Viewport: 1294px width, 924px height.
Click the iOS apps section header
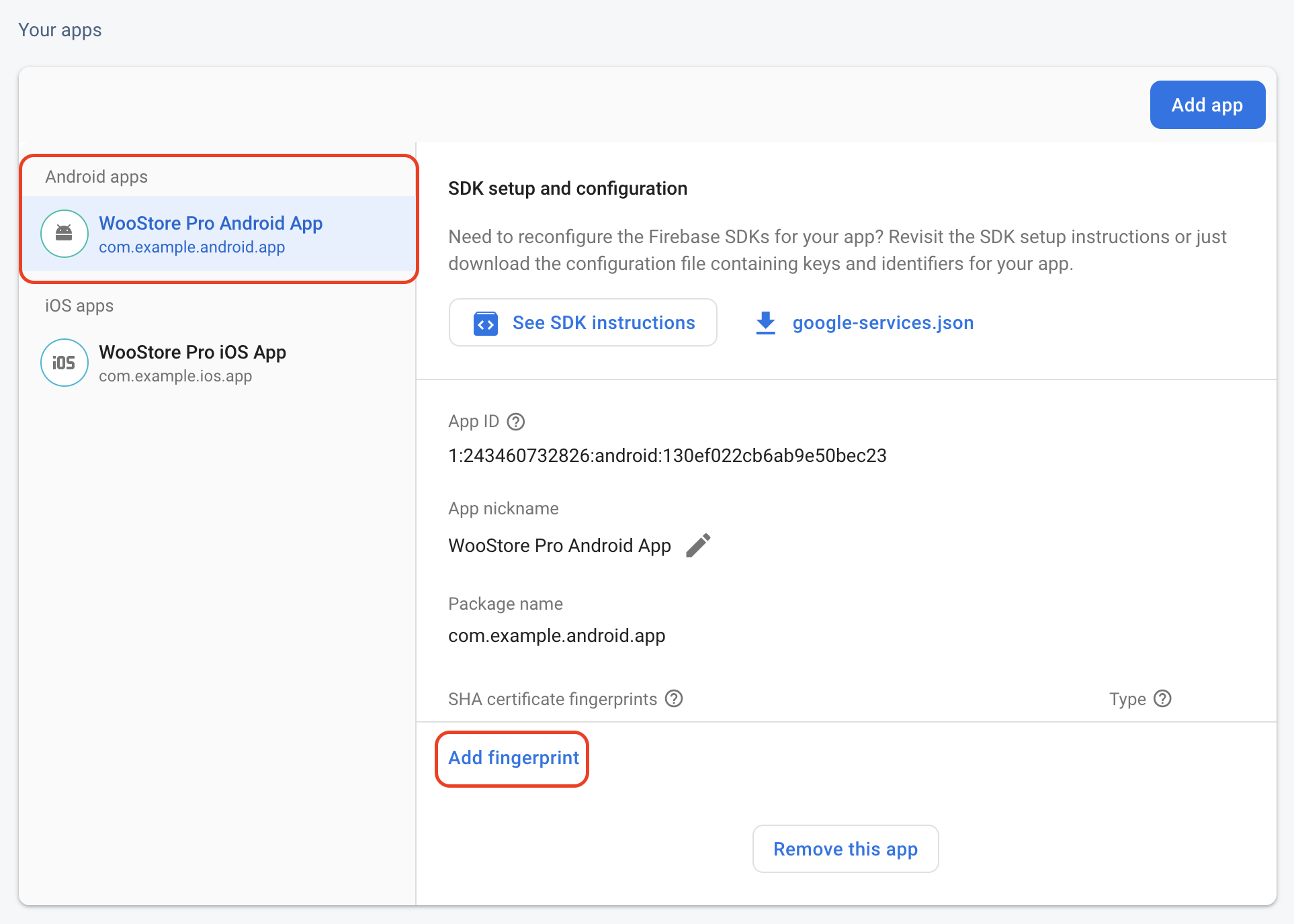pos(79,306)
